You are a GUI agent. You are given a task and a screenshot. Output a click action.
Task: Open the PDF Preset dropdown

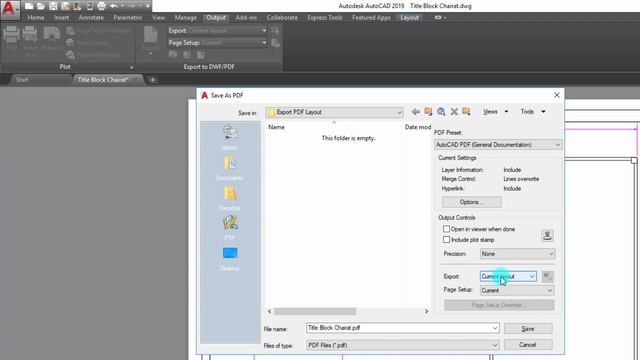[498, 144]
